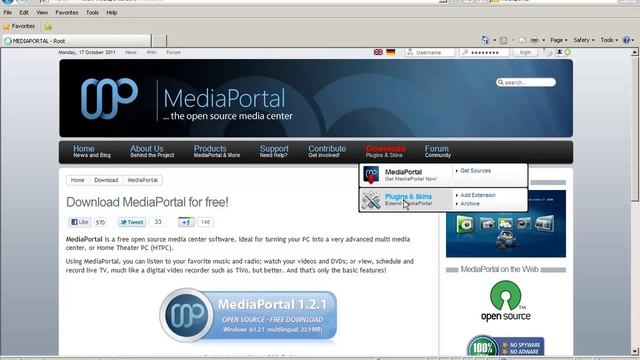The image size is (640, 360).
Task: Click the MediaPortal screenshot thumbnail in the sidebar
Action: click(x=506, y=224)
